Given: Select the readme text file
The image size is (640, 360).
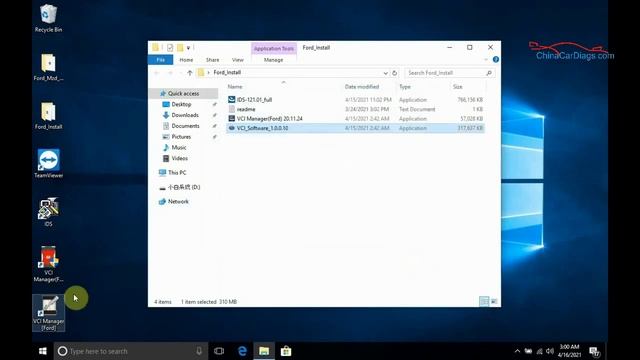Looking at the screenshot, I should tap(355, 109).
